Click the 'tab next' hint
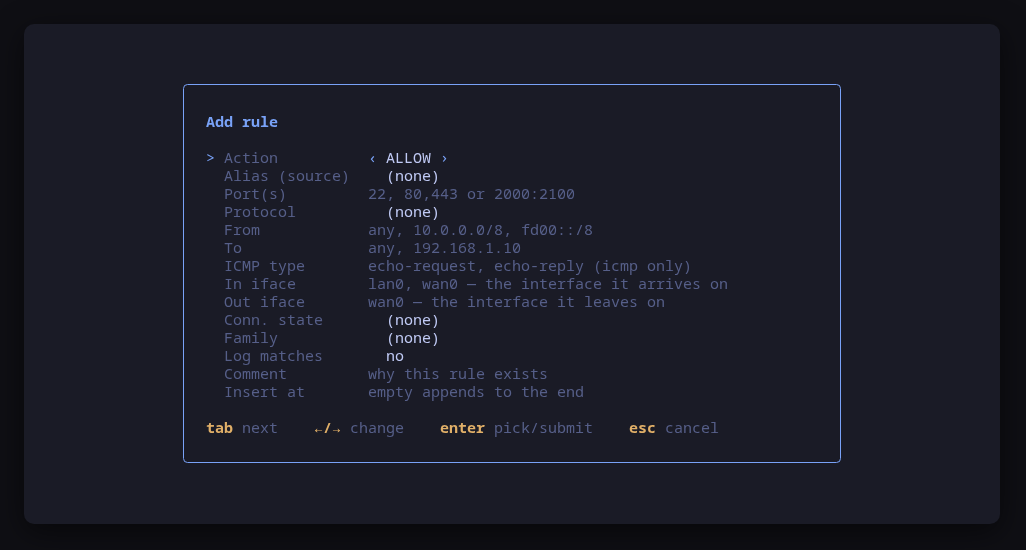The height and width of the screenshot is (550, 1026). [x=242, y=428]
